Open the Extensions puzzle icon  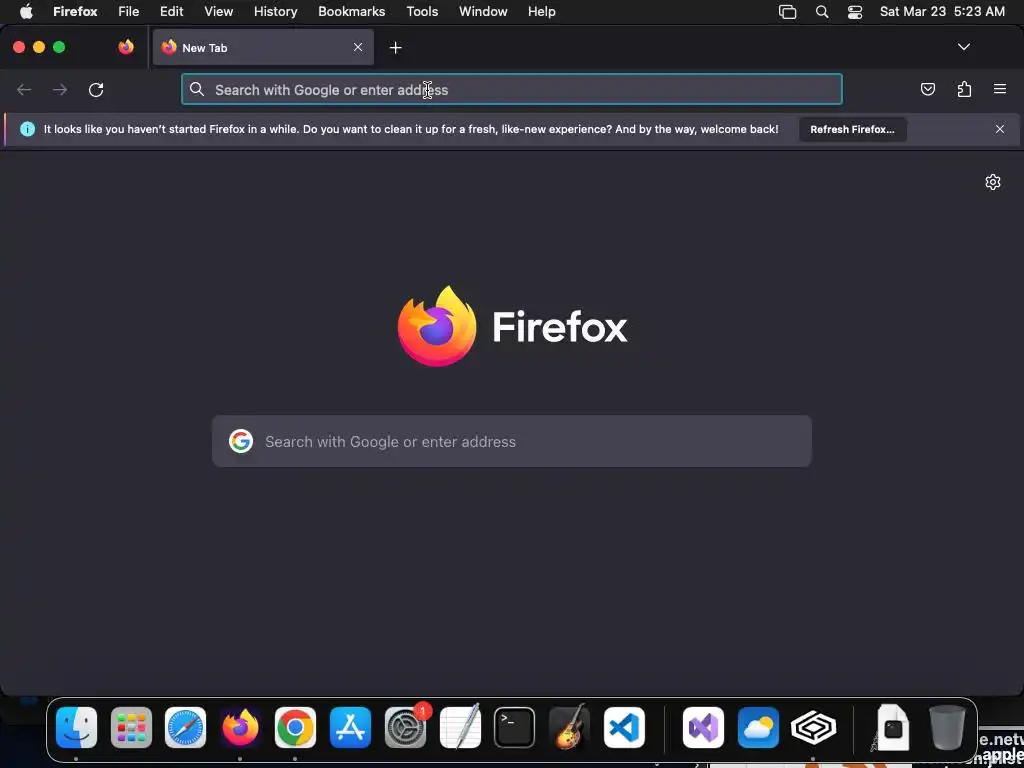tap(964, 89)
